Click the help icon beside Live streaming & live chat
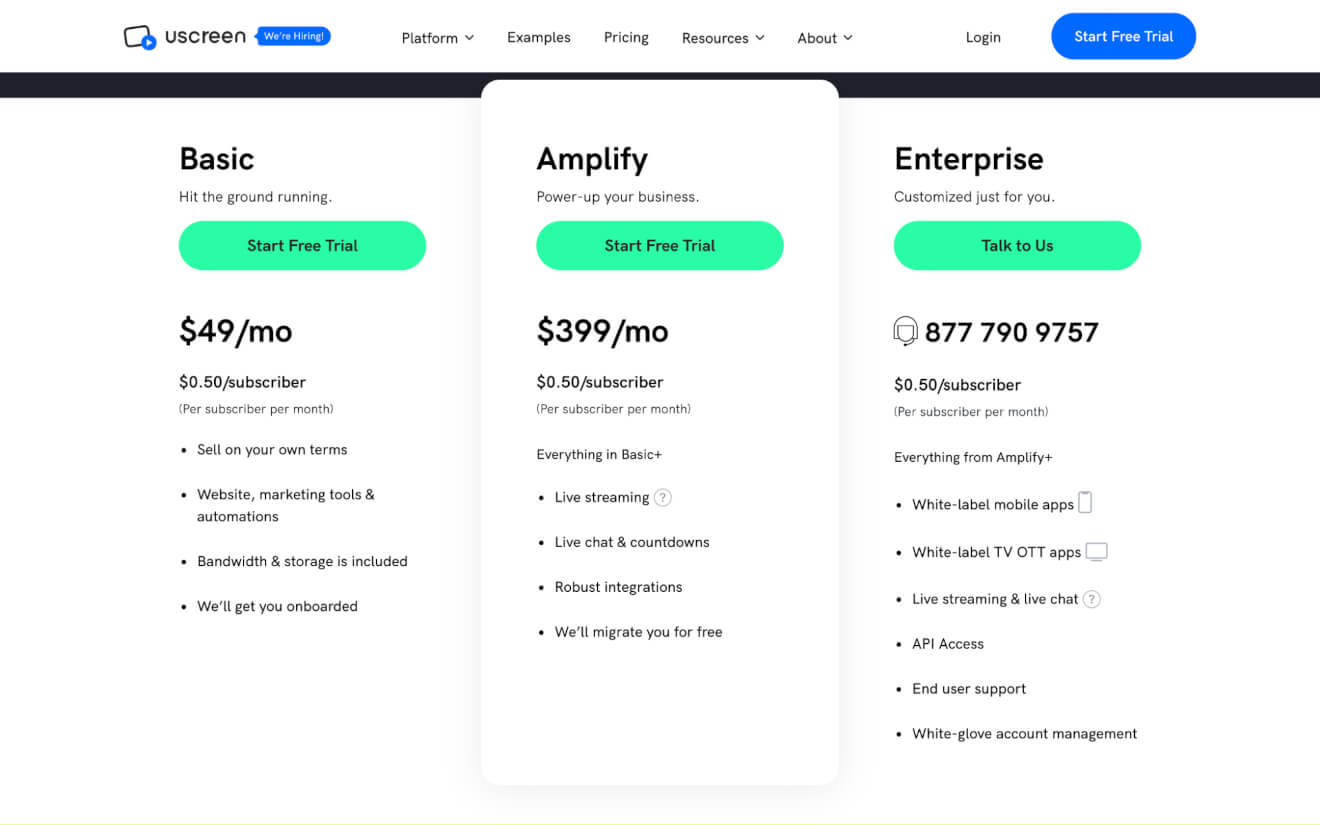The image size is (1320, 825). point(1092,599)
